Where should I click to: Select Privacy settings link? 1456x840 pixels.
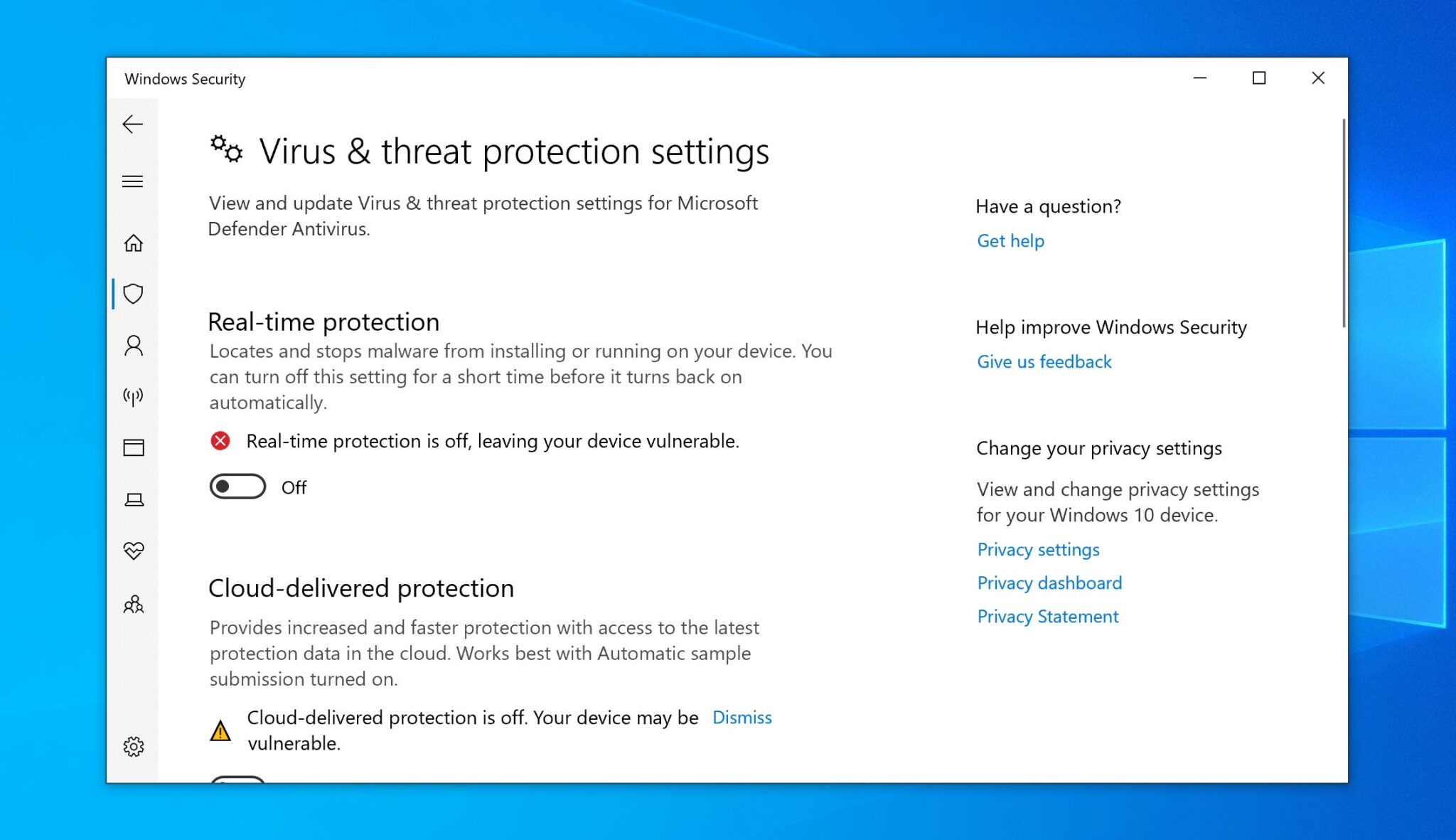1038,549
